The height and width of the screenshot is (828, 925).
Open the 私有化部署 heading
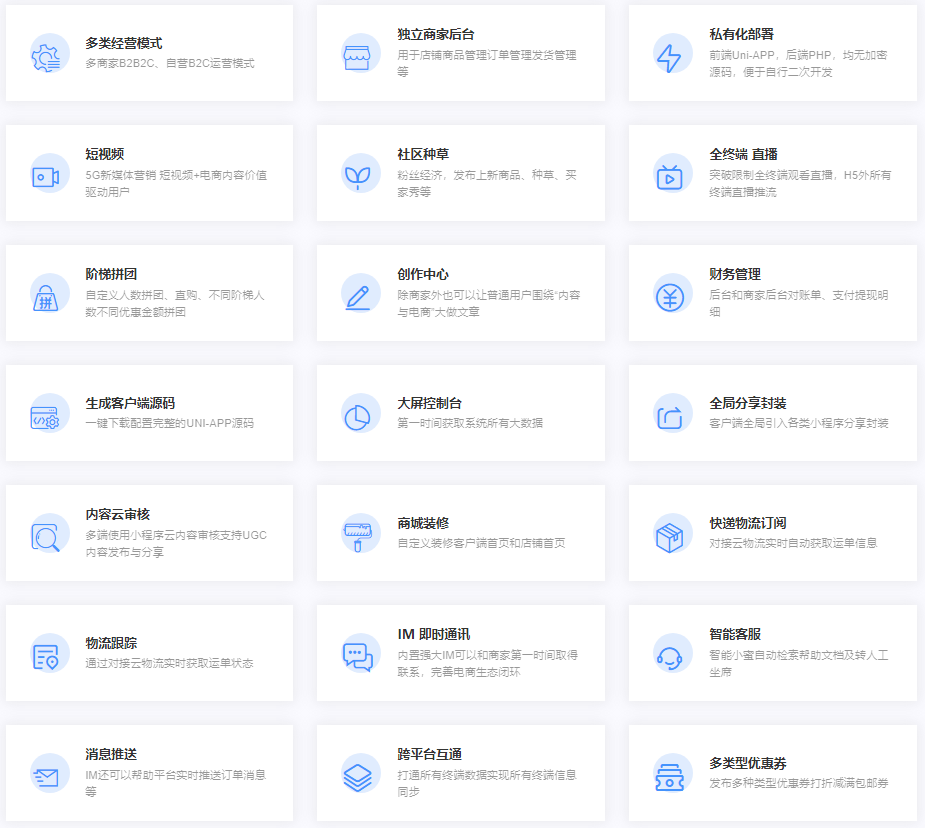[x=741, y=34]
